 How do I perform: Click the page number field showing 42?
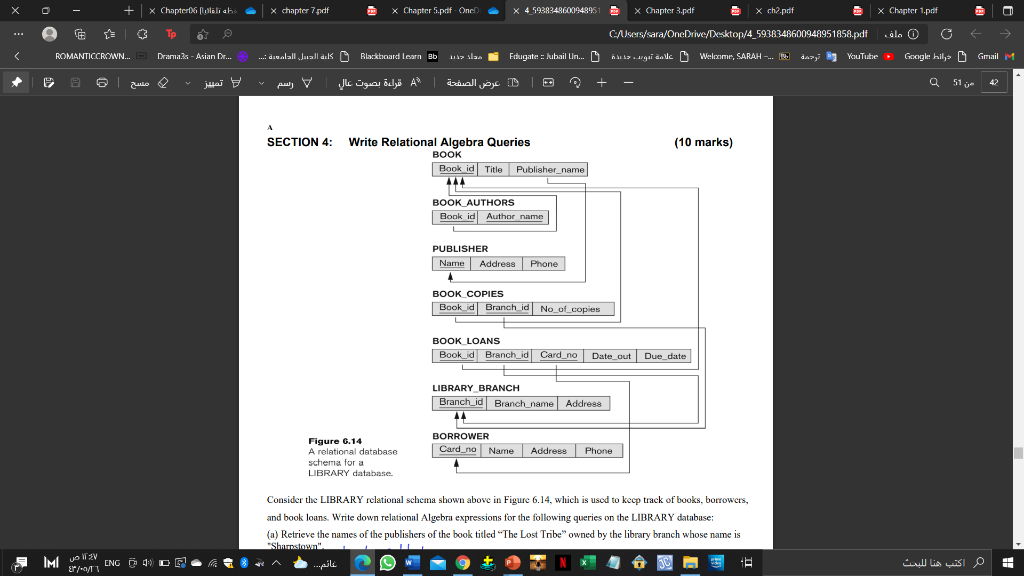[993, 83]
